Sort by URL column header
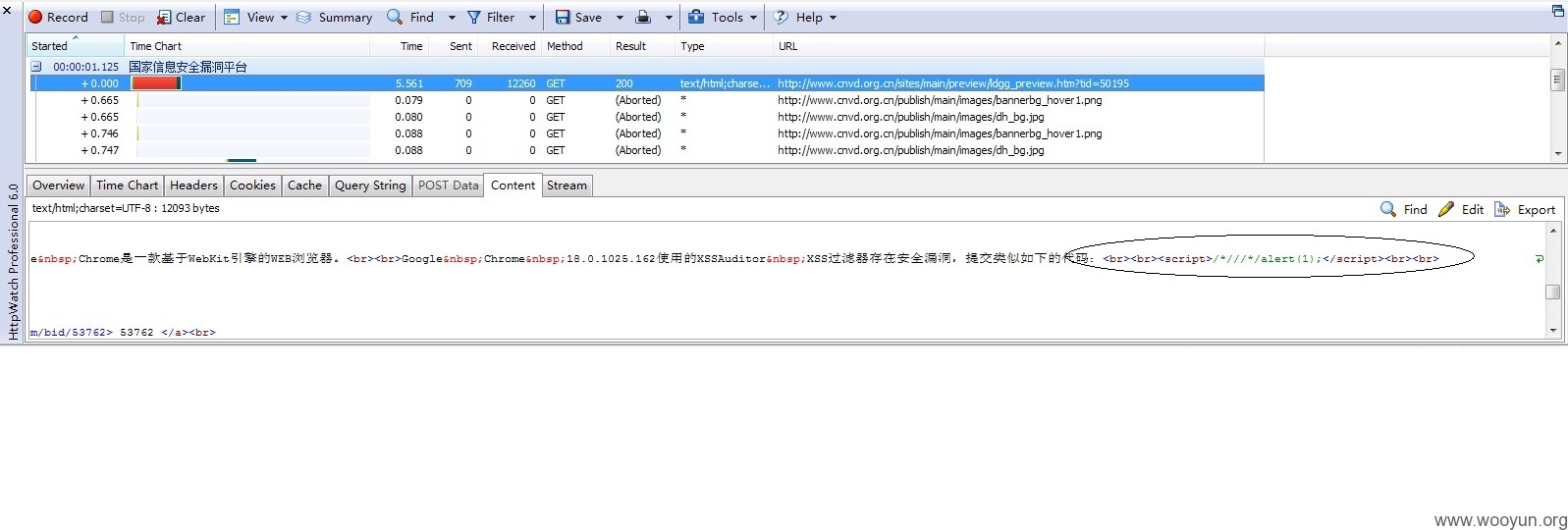The image size is (1568, 530). tap(1019, 46)
